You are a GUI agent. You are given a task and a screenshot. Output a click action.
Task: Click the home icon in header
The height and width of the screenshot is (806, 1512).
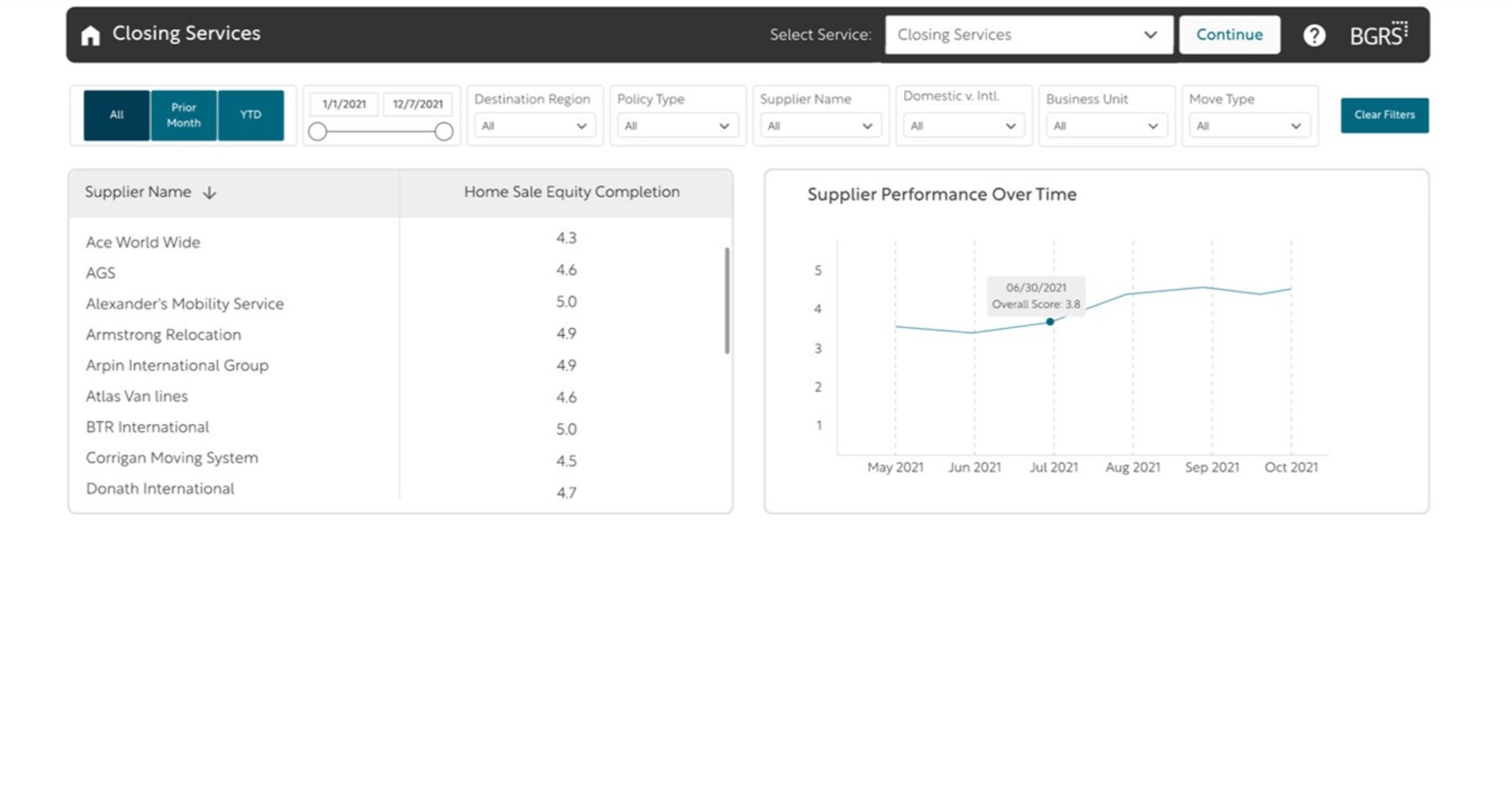tap(90, 35)
